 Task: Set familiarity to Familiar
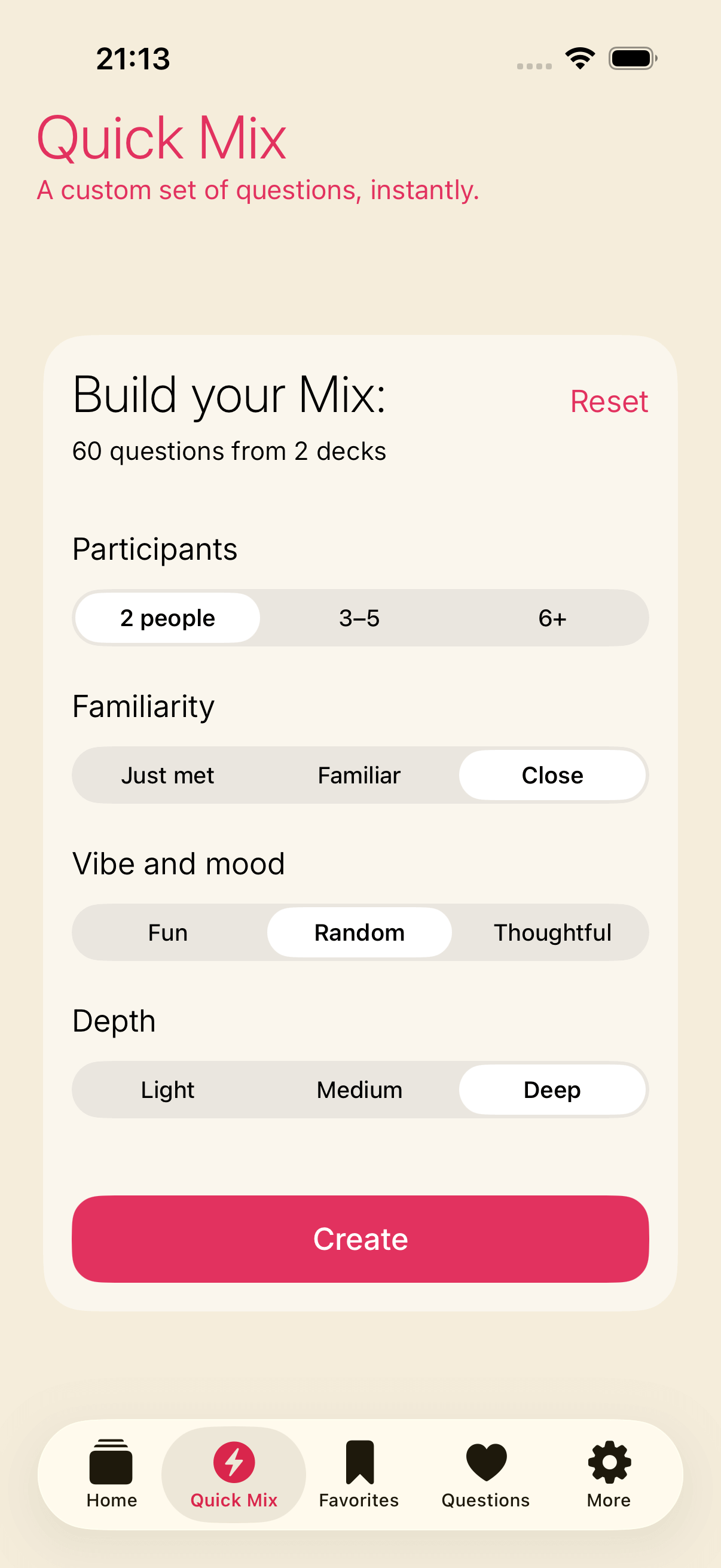click(359, 776)
